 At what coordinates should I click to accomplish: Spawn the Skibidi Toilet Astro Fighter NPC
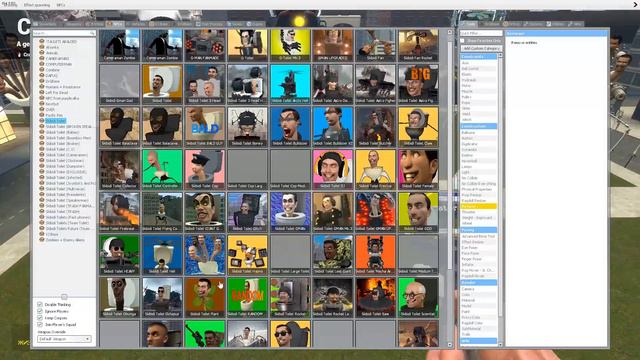[376, 84]
